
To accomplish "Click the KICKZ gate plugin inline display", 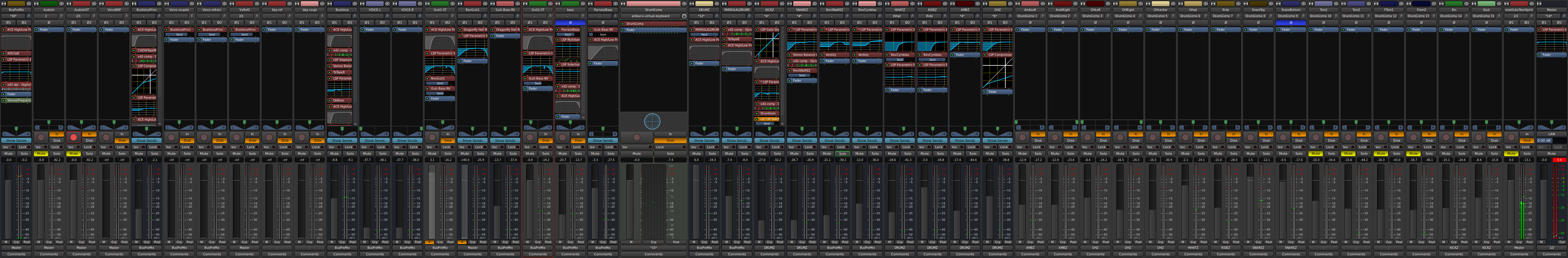I will [x=766, y=45].
